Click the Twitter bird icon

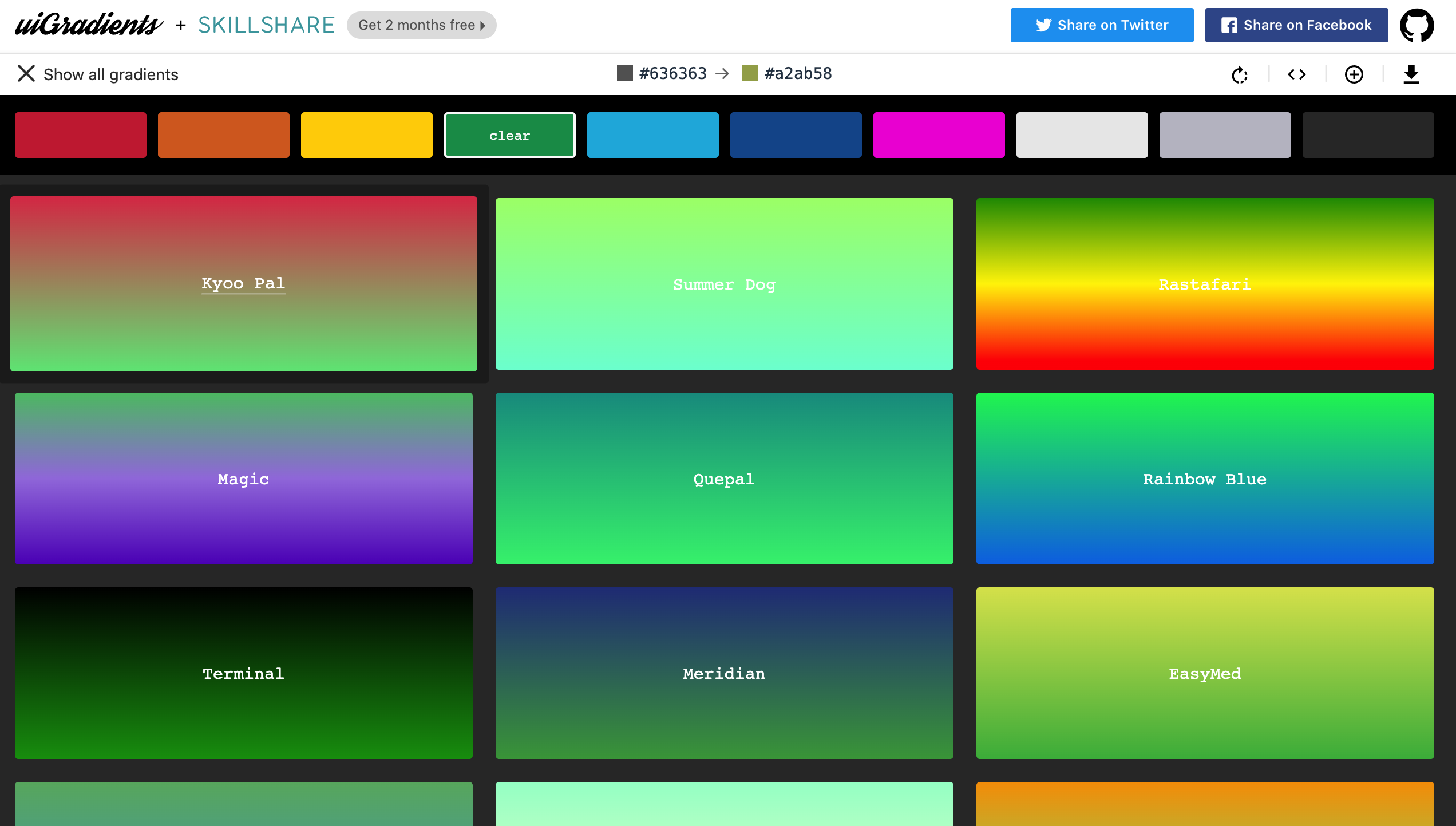(1043, 25)
